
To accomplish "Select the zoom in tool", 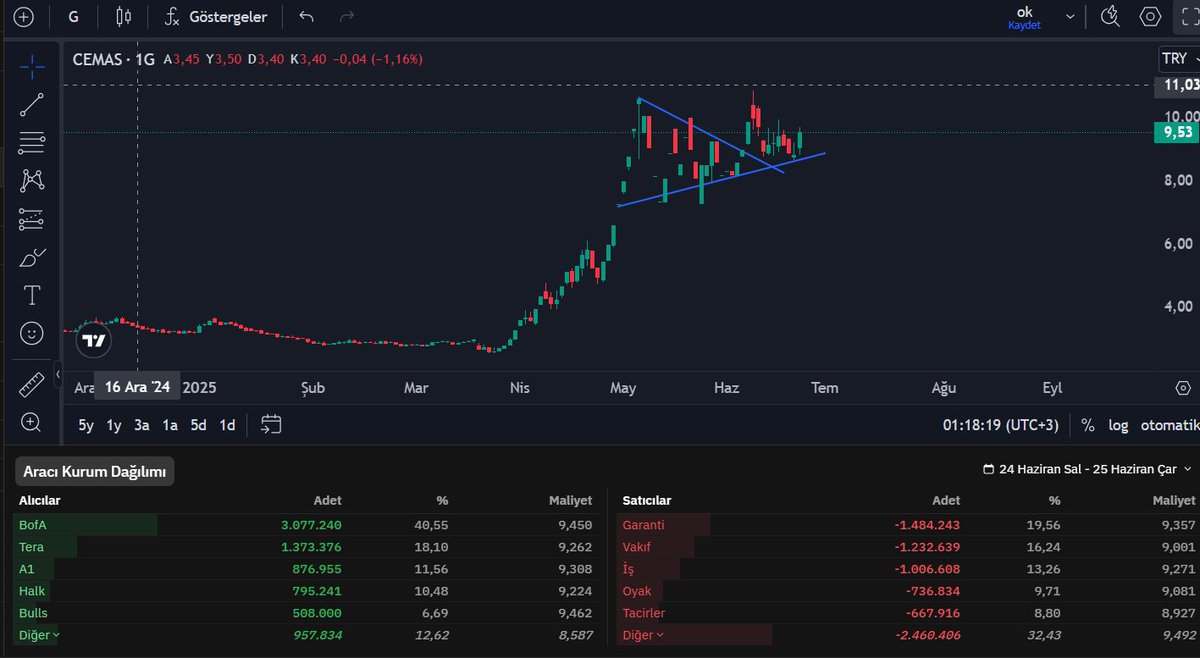I will pos(32,422).
